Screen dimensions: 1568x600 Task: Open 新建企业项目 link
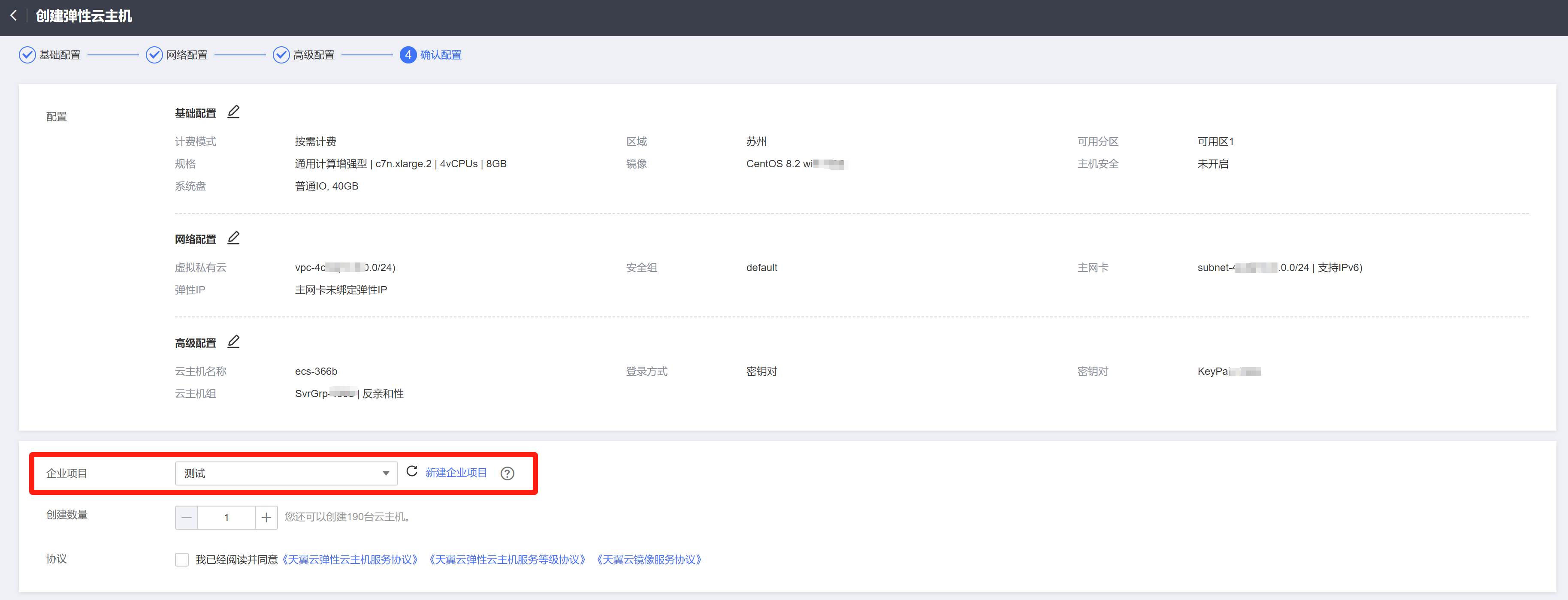pos(456,473)
